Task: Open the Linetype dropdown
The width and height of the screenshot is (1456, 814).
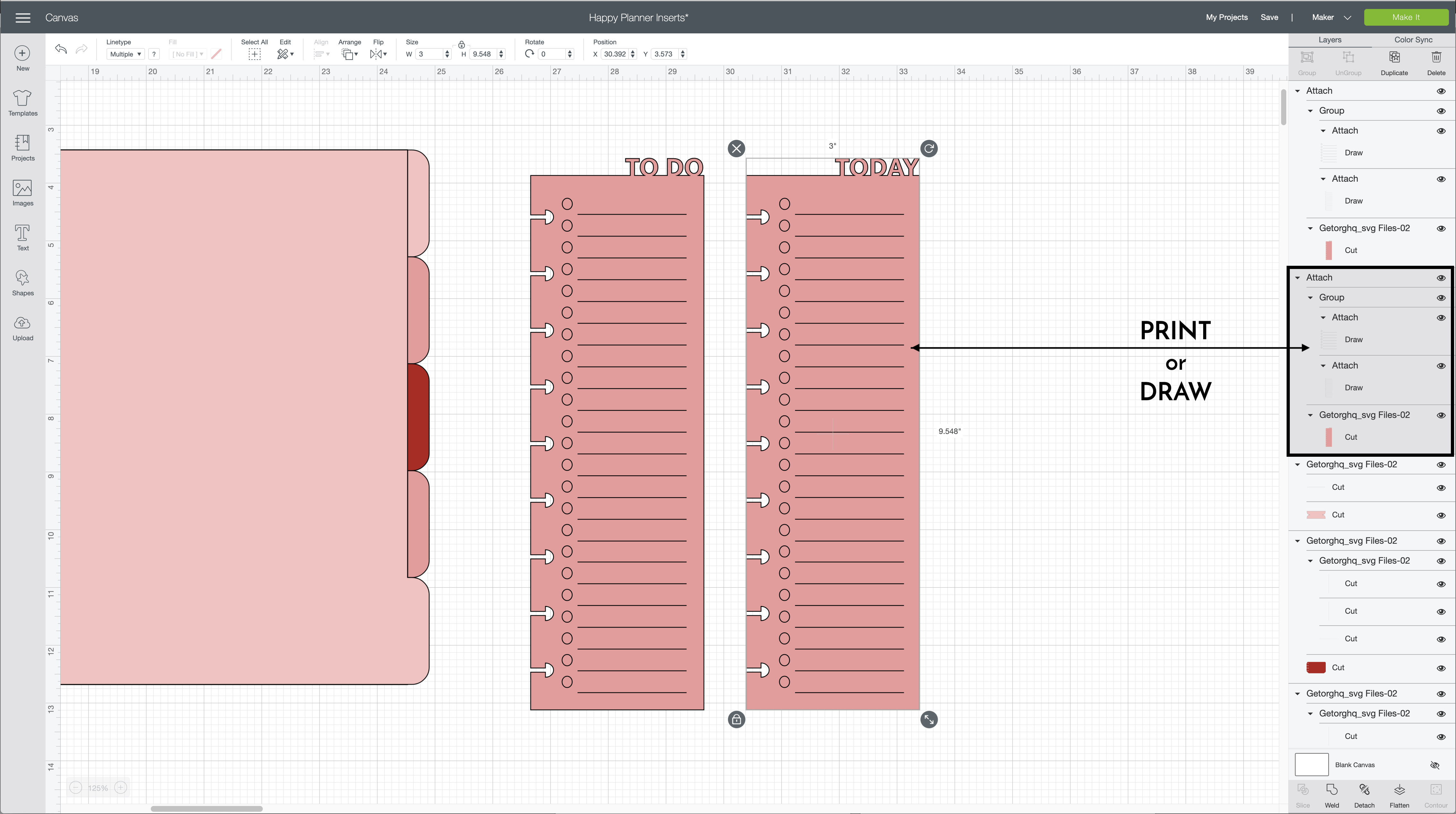Action: point(125,54)
